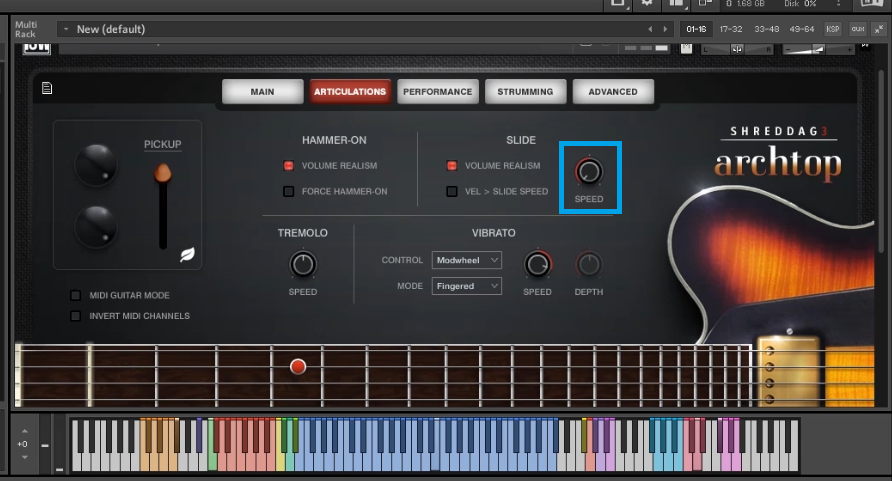The image size is (892, 481).
Task: Open the Kontakt library browser icon at top right
Action: tap(872, 3)
